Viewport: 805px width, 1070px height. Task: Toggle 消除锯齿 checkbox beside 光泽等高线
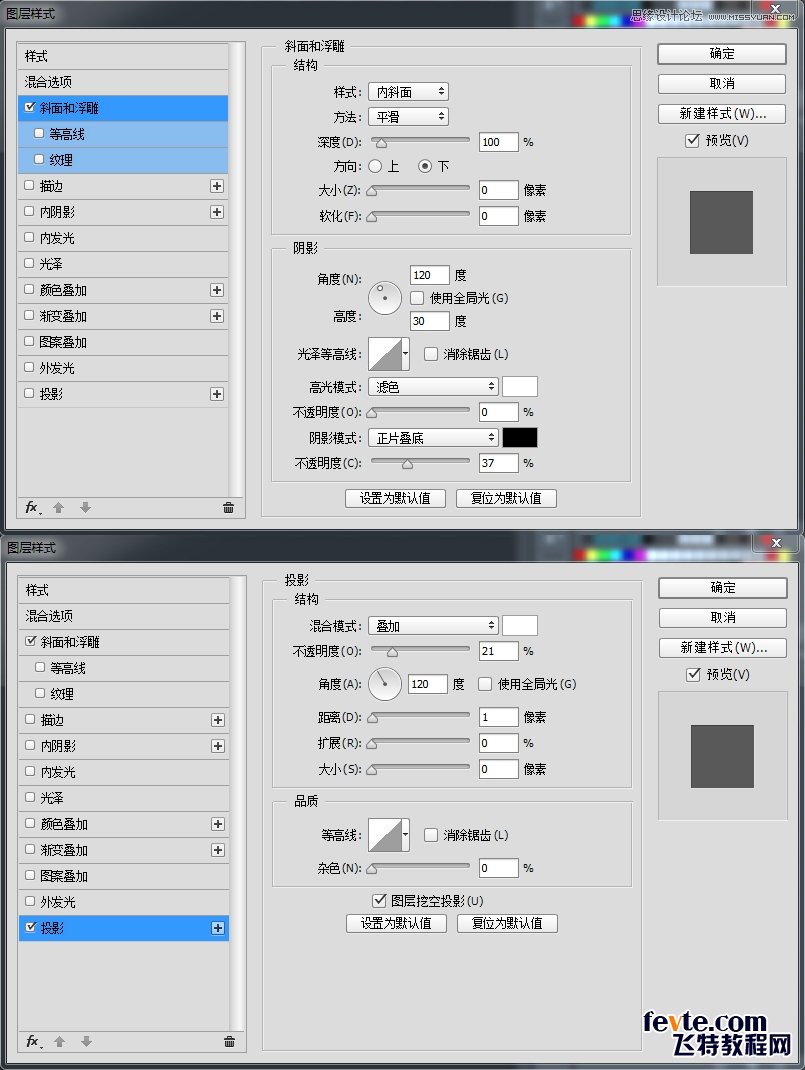click(x=430, y=353)
